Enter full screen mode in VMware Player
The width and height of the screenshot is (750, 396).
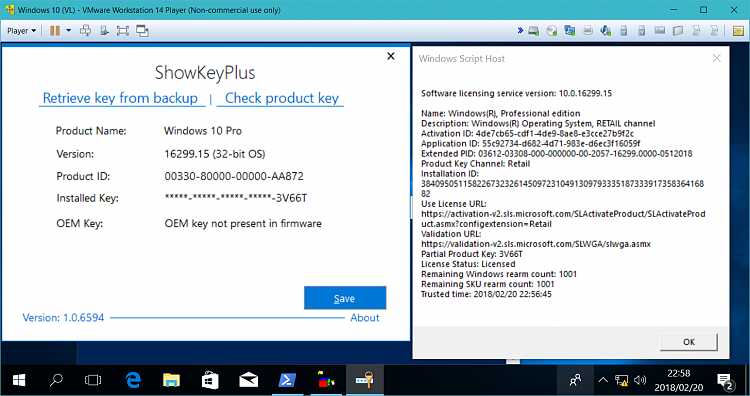tap(123, 31)
